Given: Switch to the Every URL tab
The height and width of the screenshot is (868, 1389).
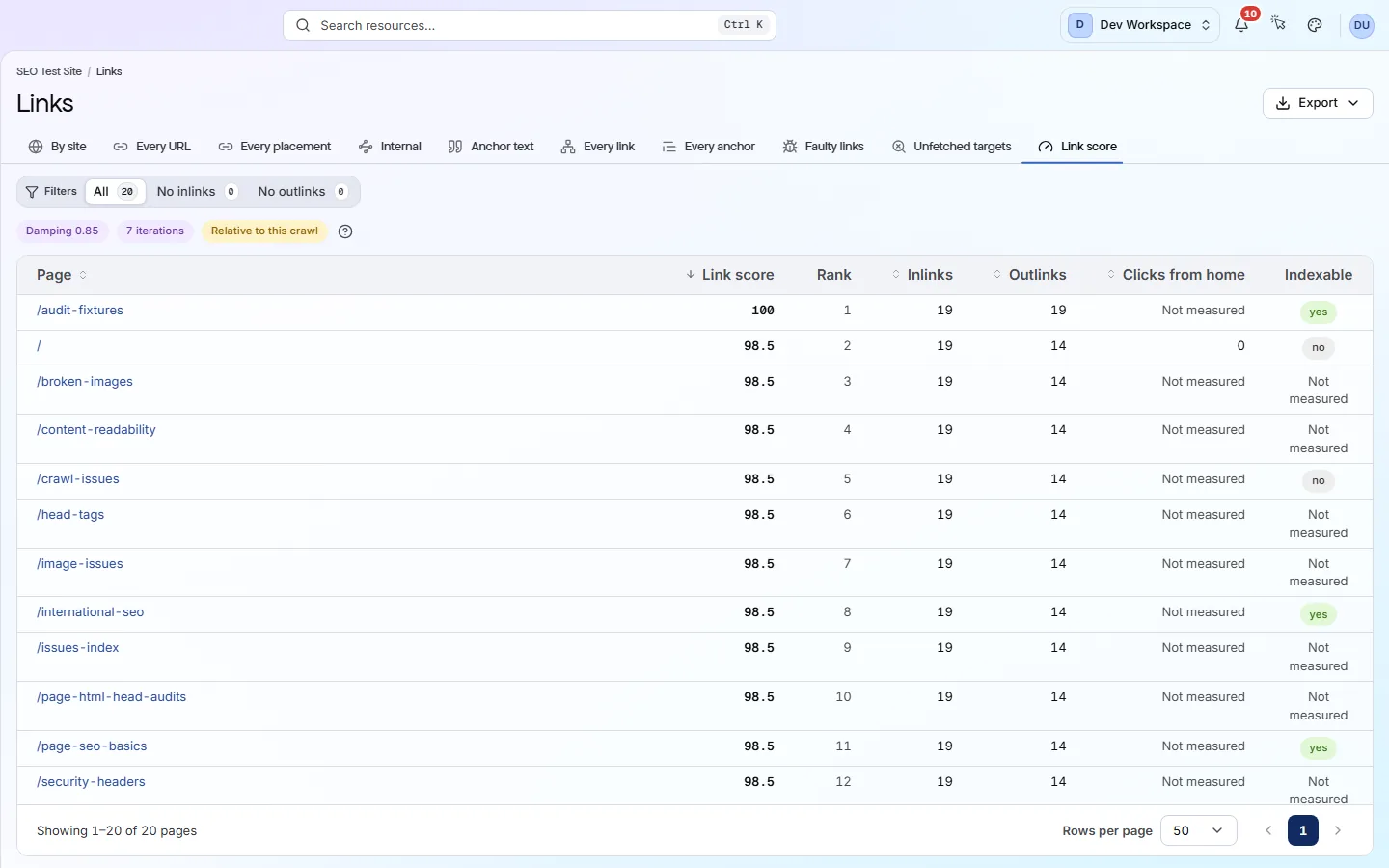Looking at the screenshot, I should 152,147.
